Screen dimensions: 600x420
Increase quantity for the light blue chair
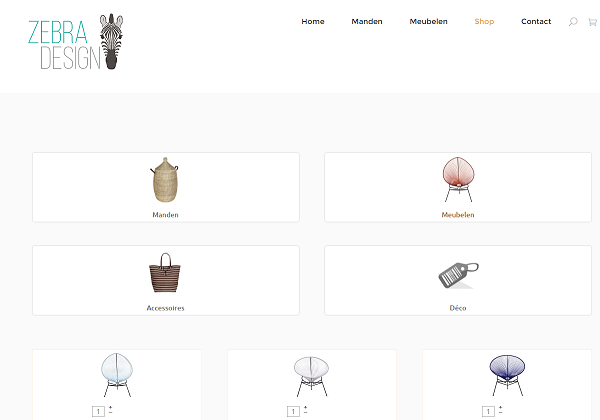111,407
